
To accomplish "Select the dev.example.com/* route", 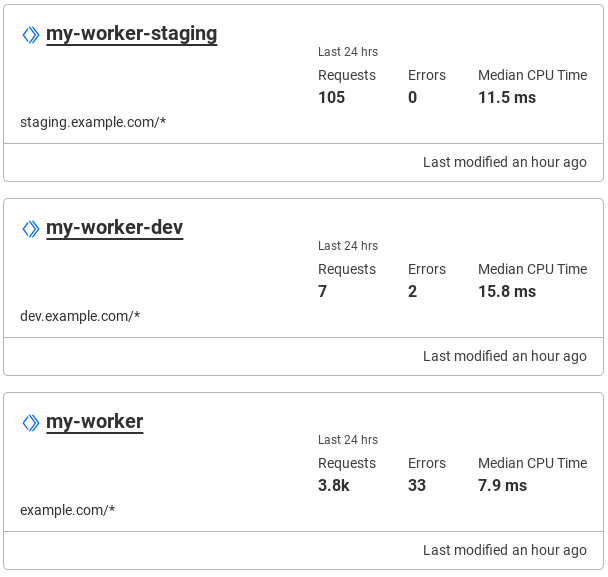I will 80,316.
